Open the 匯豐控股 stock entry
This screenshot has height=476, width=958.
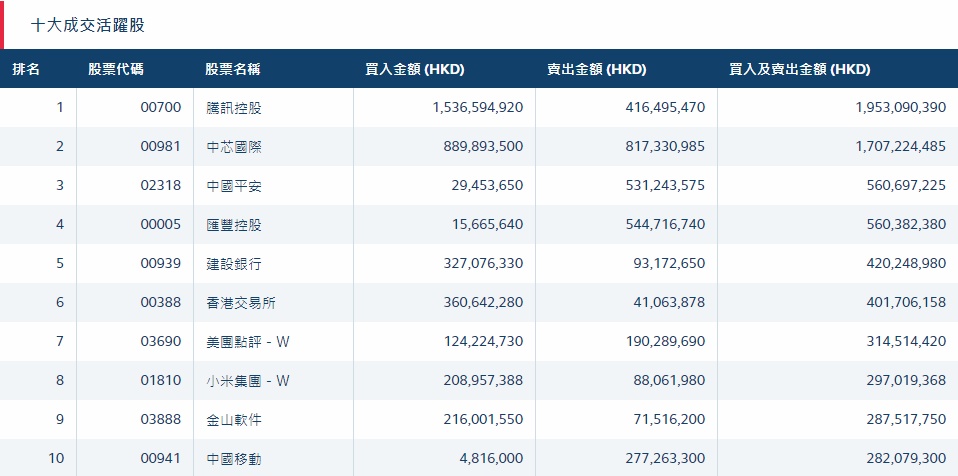click(234, 224)
